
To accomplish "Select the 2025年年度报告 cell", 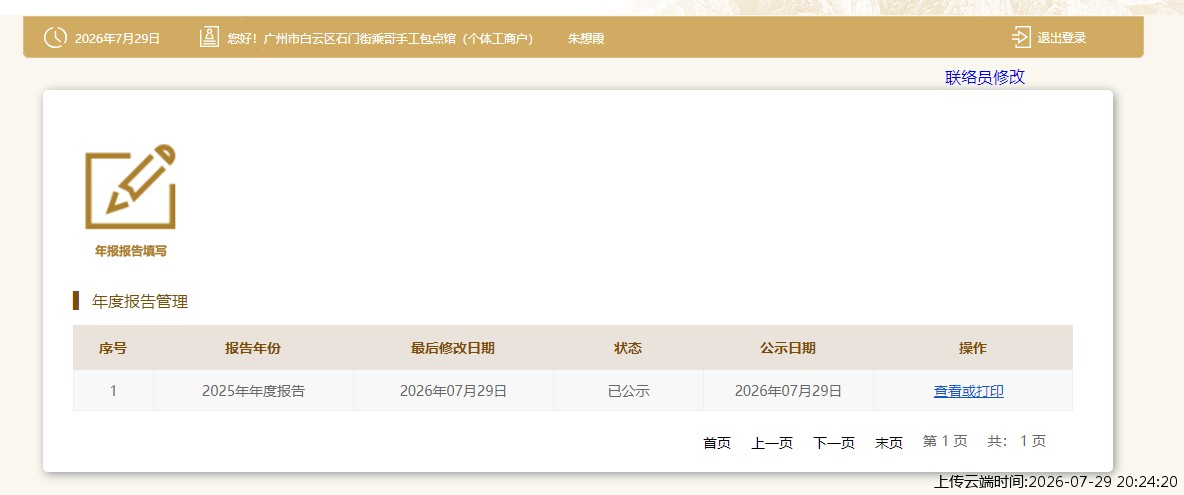I will 253,391.
